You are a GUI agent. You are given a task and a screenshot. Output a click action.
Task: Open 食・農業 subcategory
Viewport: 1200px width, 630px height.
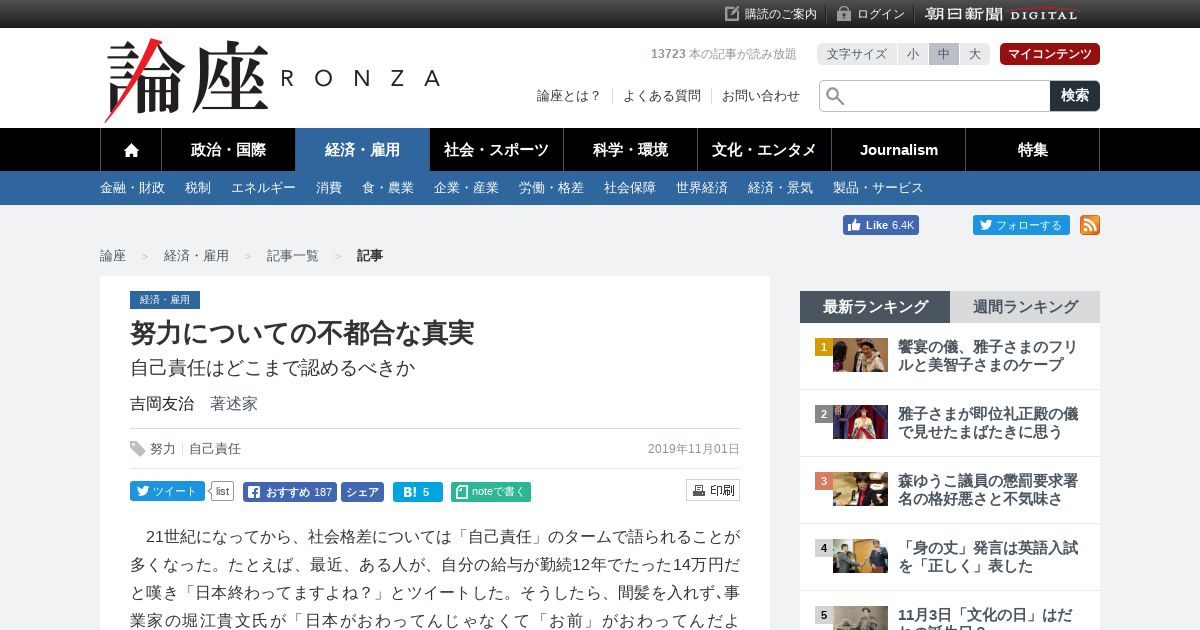click(x=388, y=188)
